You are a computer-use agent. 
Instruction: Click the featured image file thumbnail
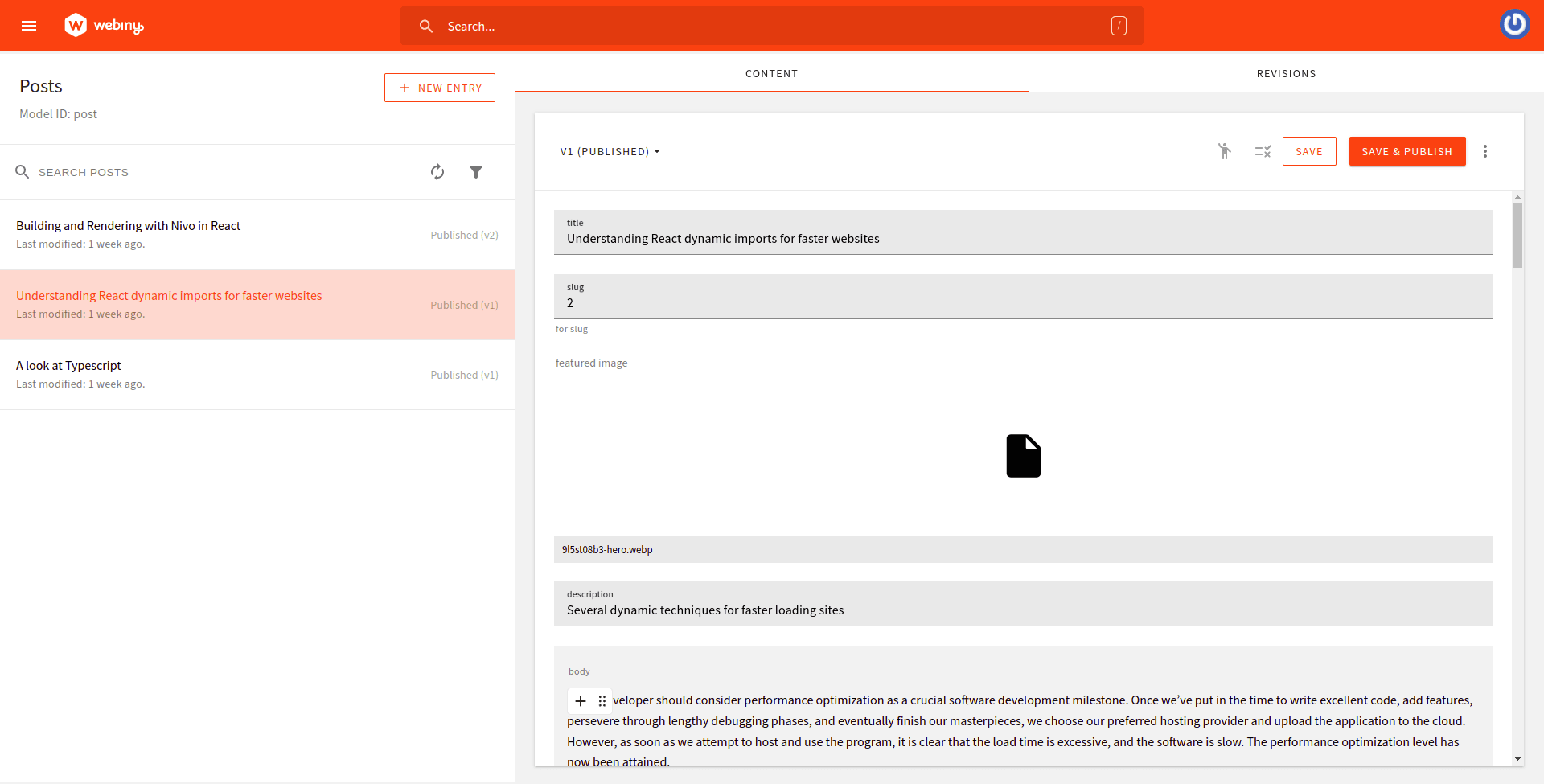[x=1023, y=456]
